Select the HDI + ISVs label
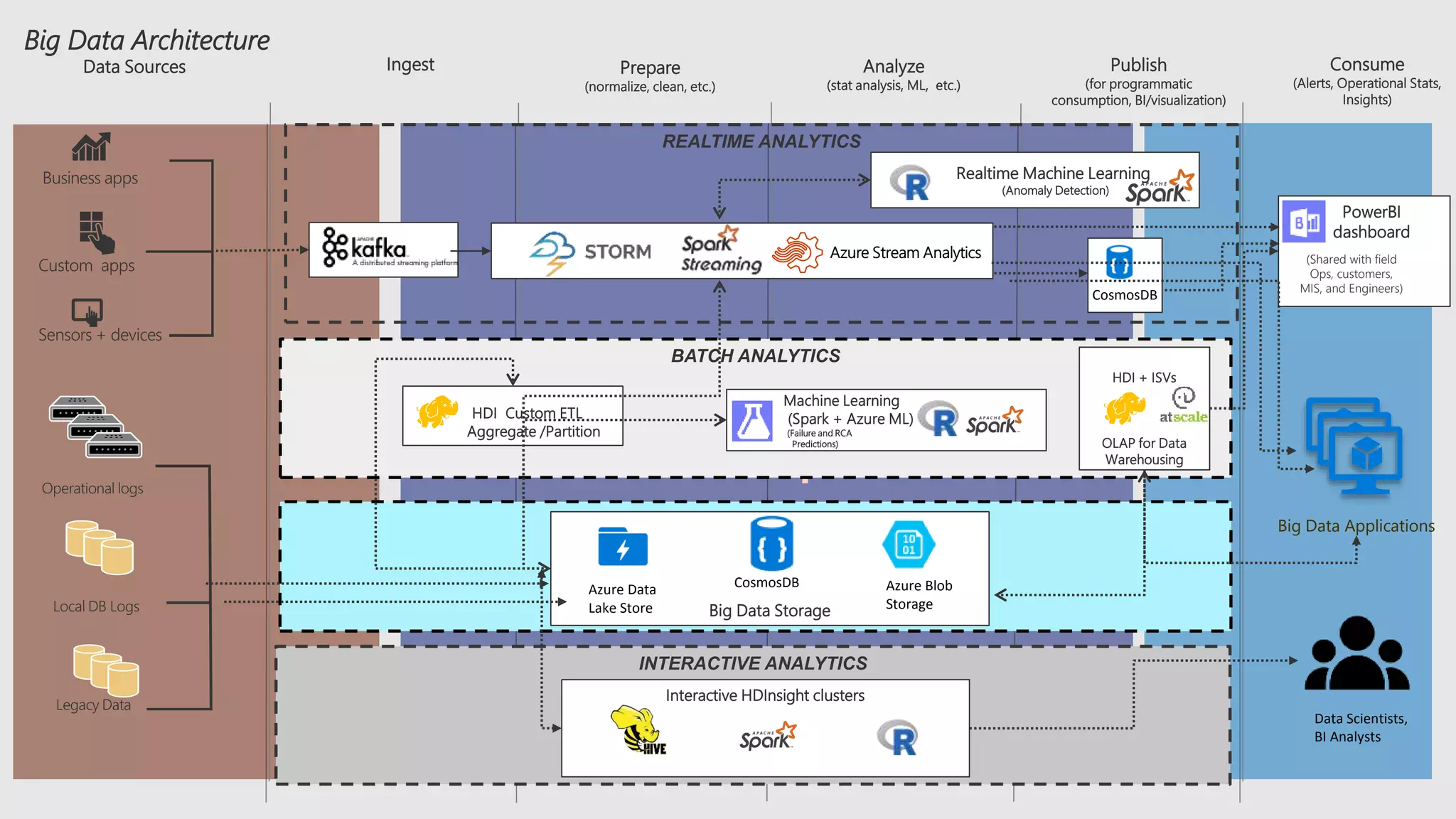This screenshot has width=1456, height=819. pyautogui.click(x=1144, y=378)
